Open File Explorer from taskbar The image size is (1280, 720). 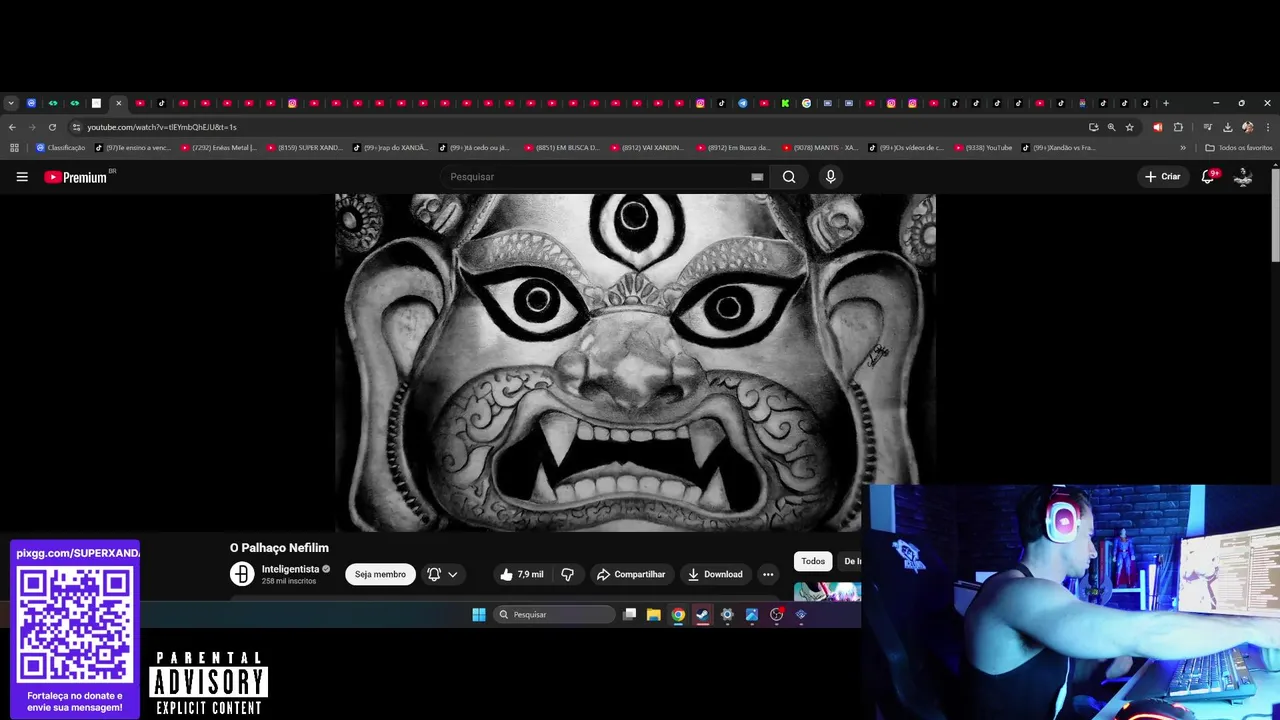653,615
